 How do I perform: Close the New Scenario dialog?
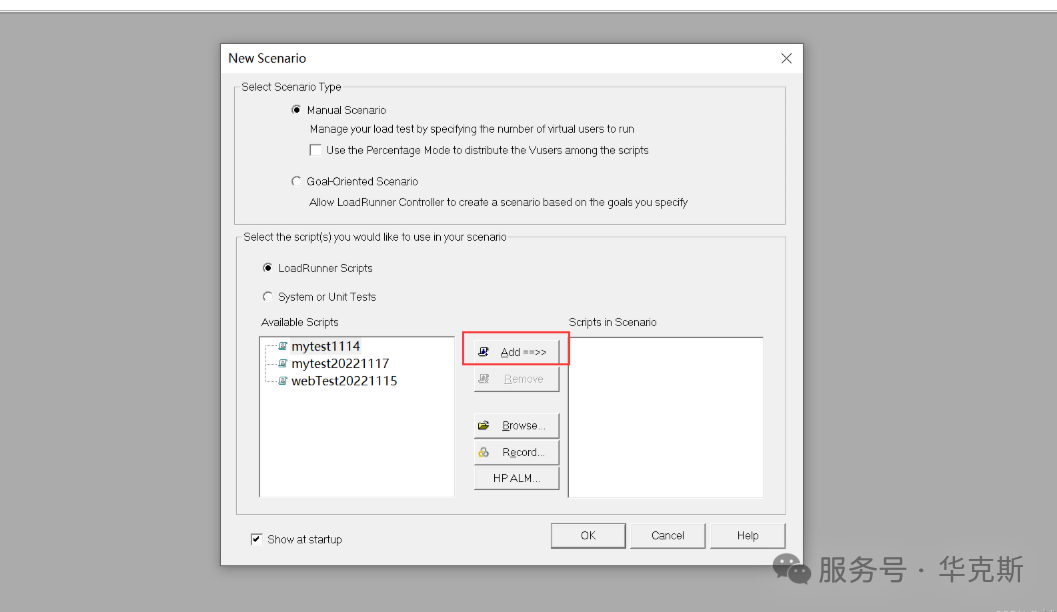tap(786, 59)
